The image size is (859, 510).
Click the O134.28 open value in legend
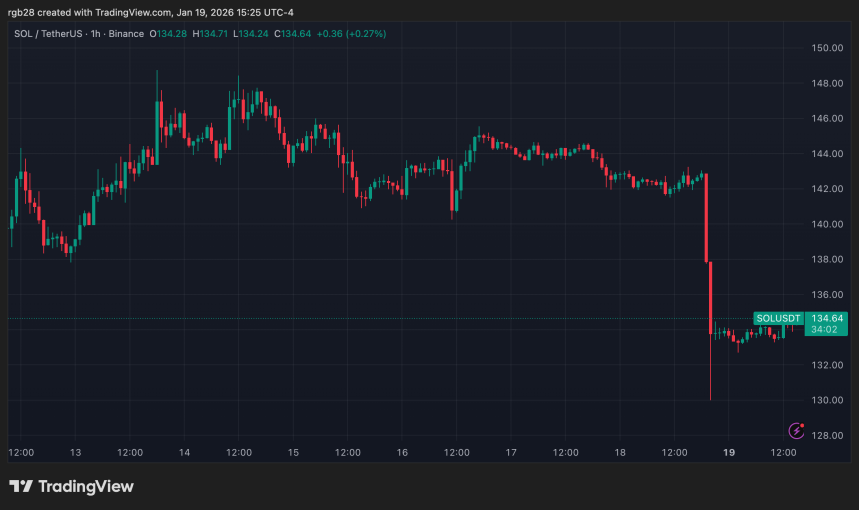[169, 34]
